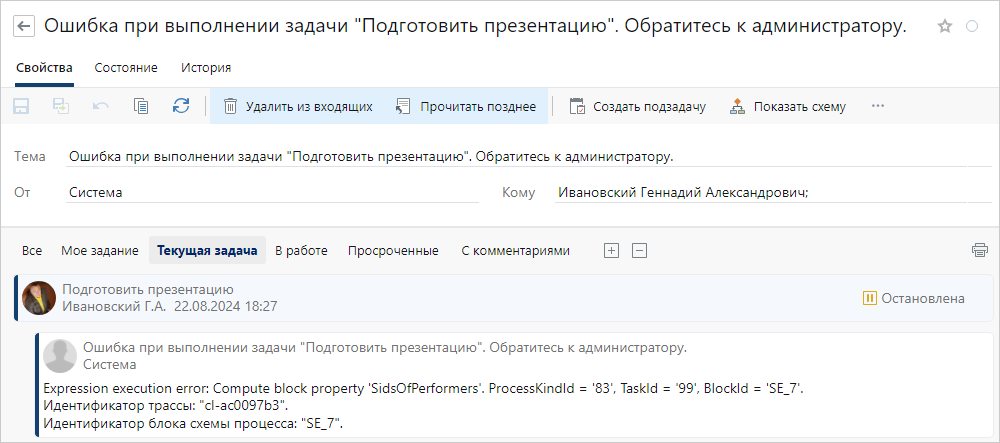Click 'Создать подзадачу' button

click(x=638, y=106)
